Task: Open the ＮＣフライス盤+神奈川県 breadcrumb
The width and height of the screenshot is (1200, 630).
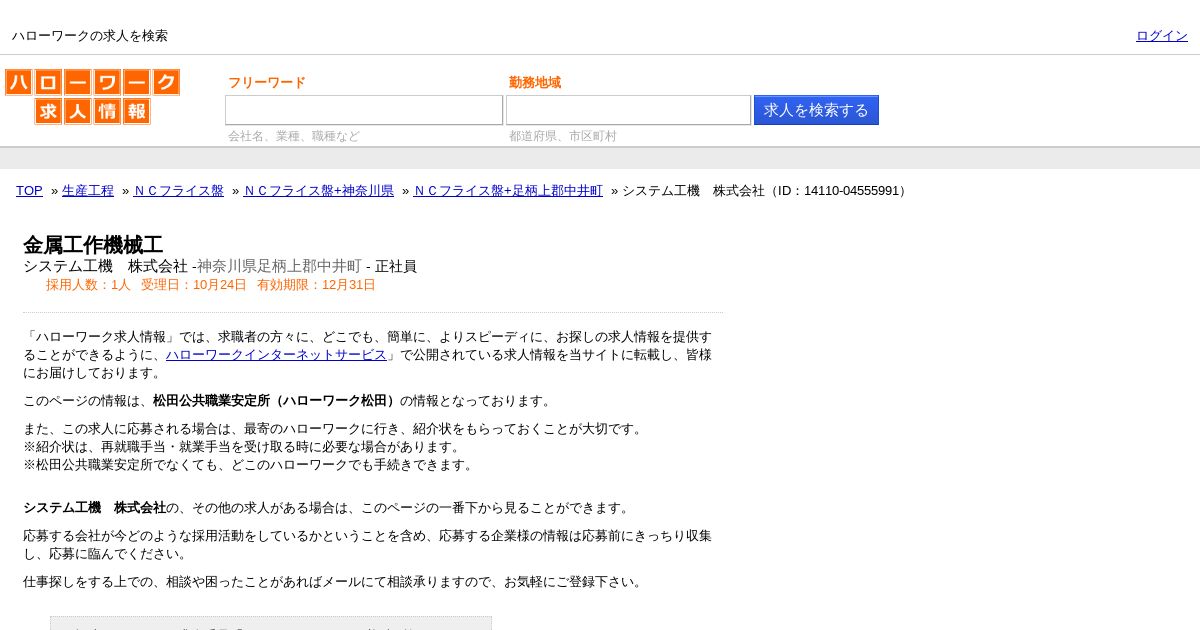Action: click(319, 191)
